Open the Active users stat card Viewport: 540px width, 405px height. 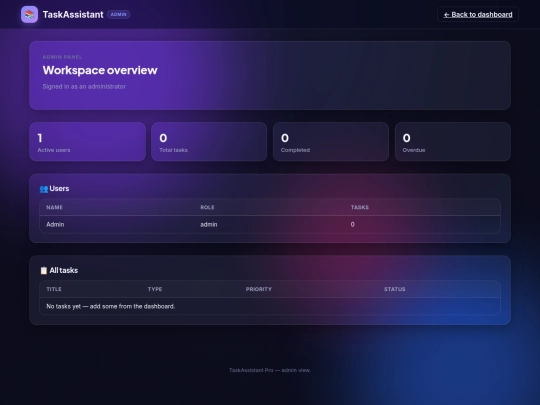pos(87,142)
